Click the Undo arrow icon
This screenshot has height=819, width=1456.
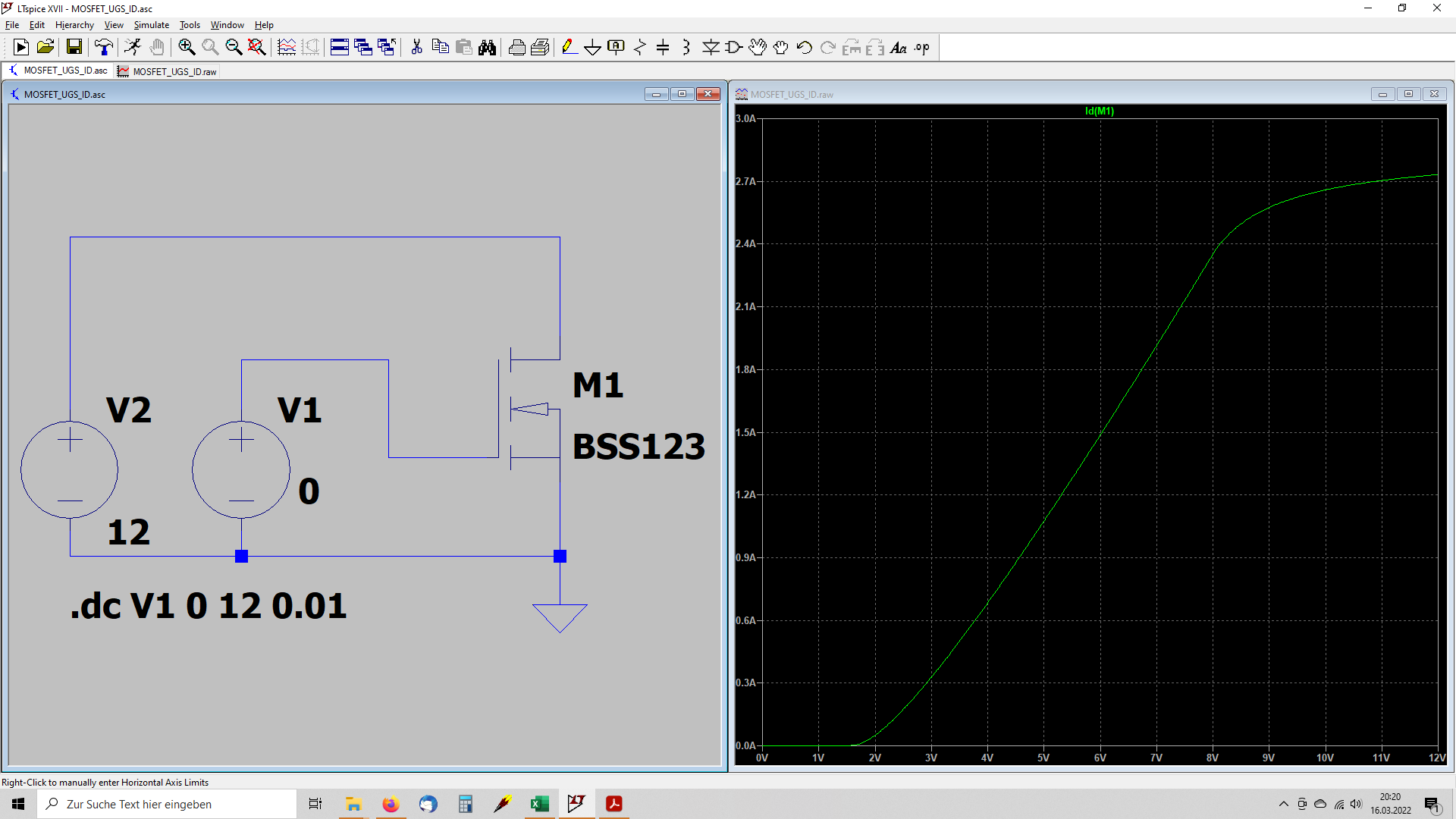[804, 47]
